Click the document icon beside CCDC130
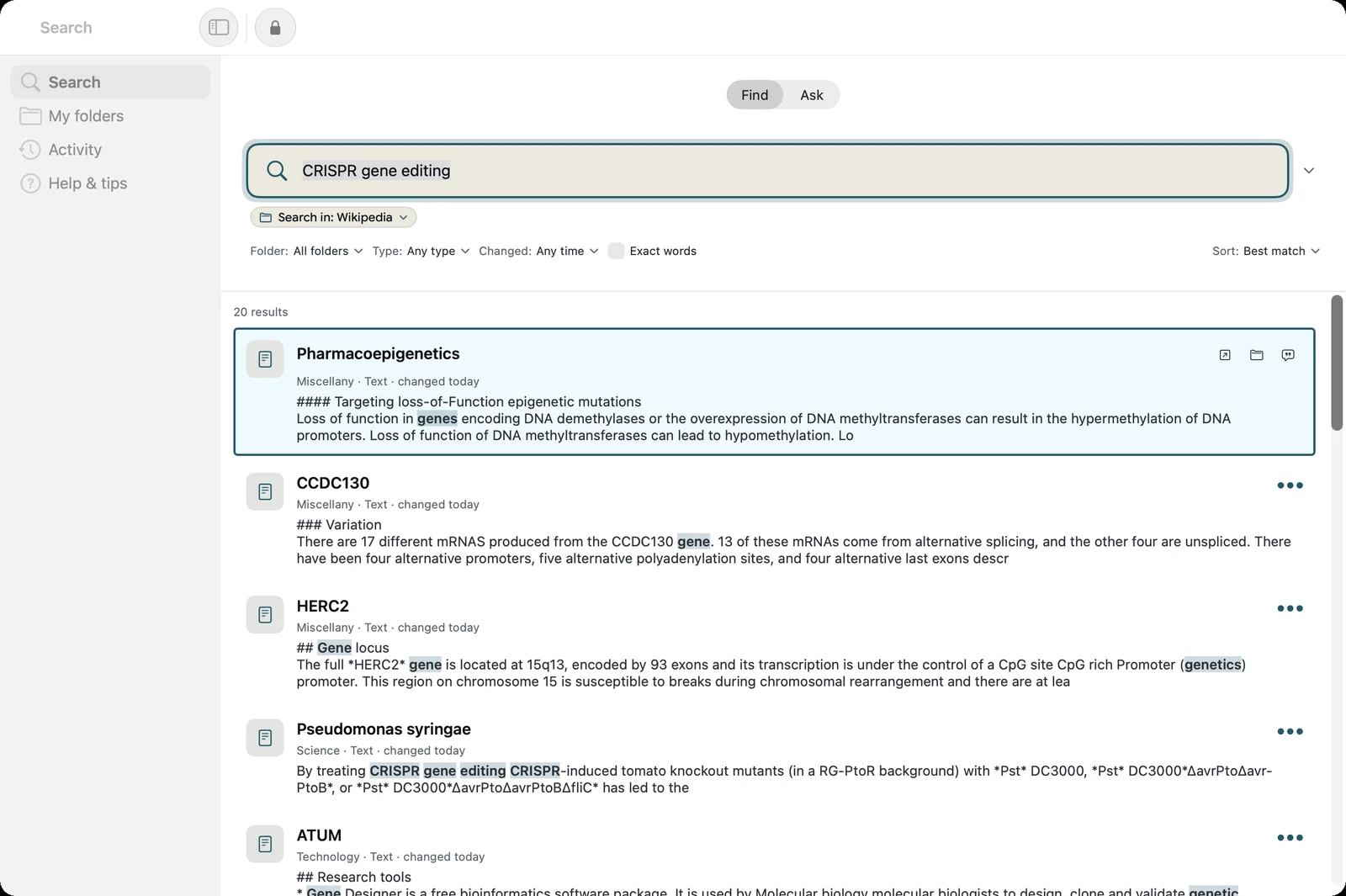The width and height of the screenshot is (1346, 896). pos(265,491)
